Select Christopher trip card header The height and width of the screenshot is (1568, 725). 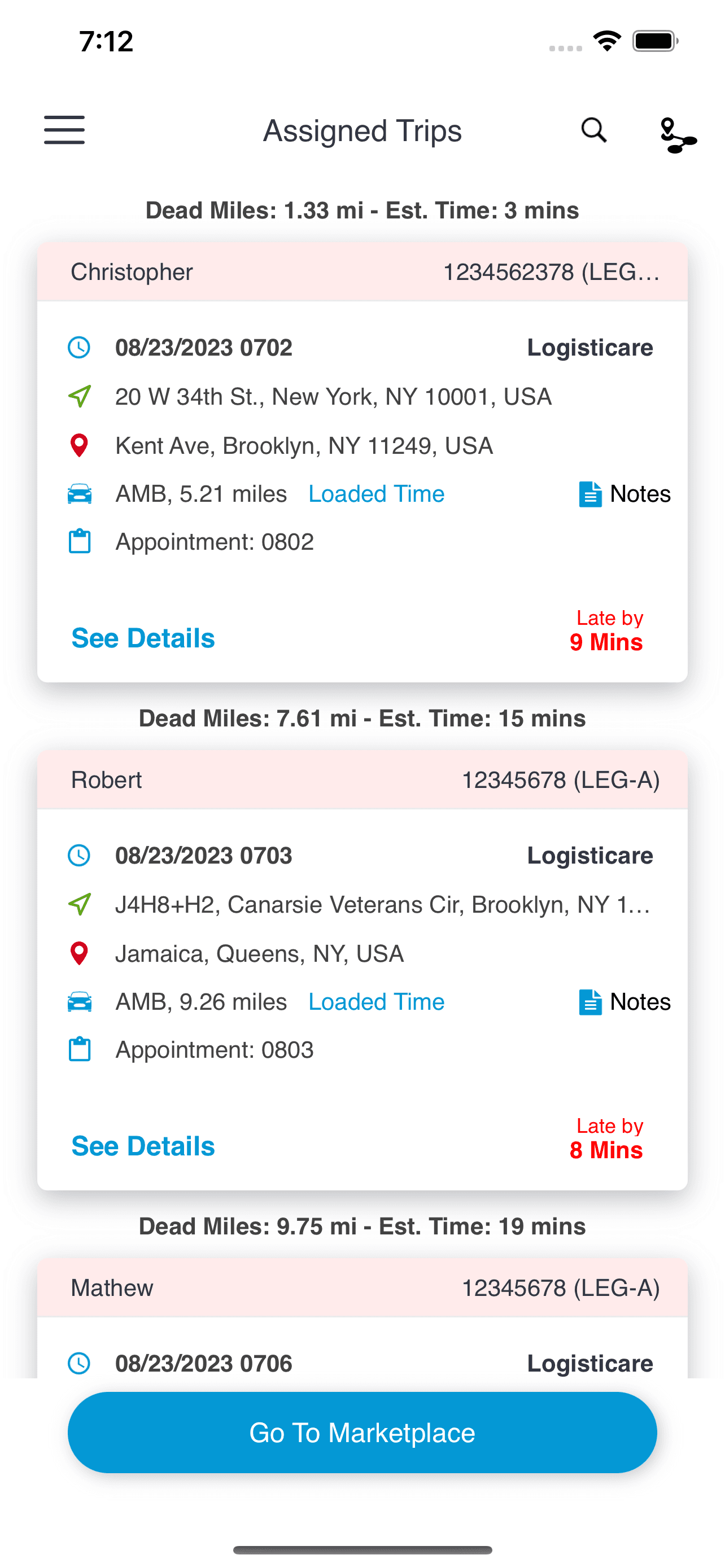[362, 272]
